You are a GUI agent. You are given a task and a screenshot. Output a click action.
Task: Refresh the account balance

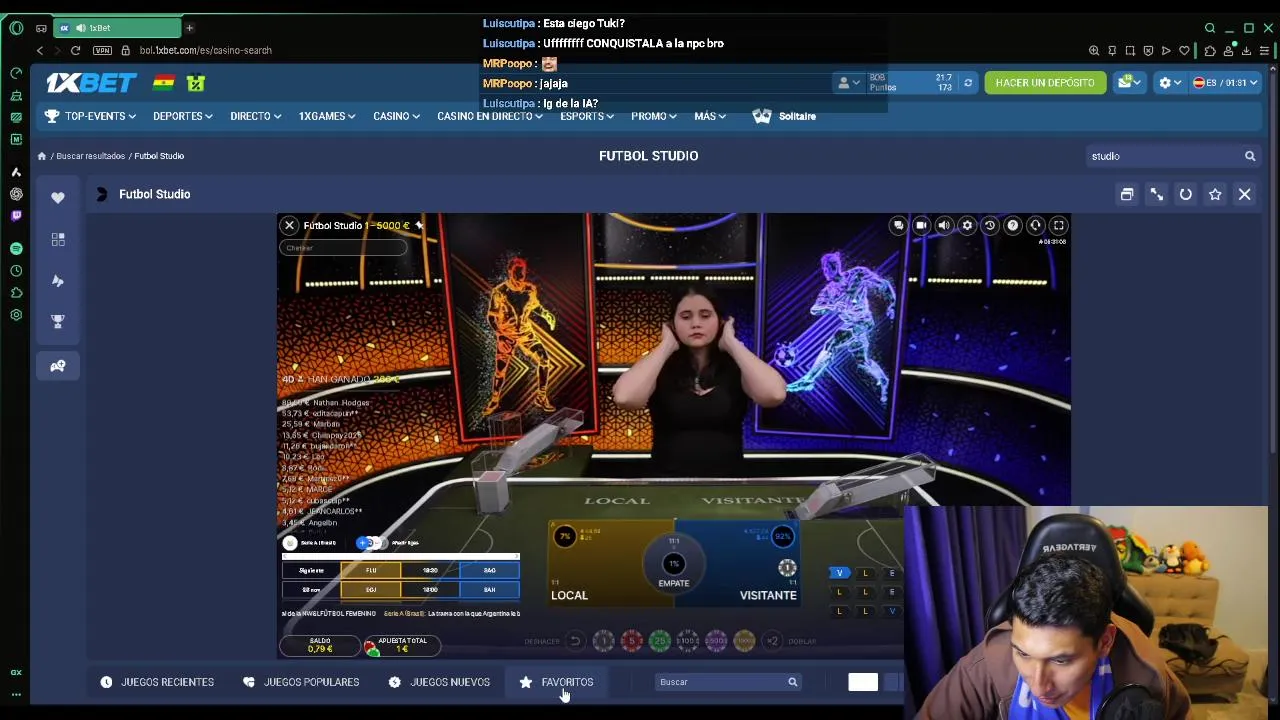968,83
